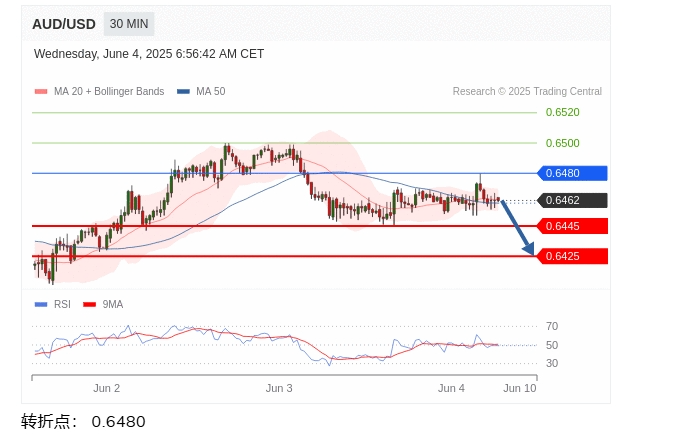Select the MA 50 legend label
The image size is (678, 438).
coord(211,91)
